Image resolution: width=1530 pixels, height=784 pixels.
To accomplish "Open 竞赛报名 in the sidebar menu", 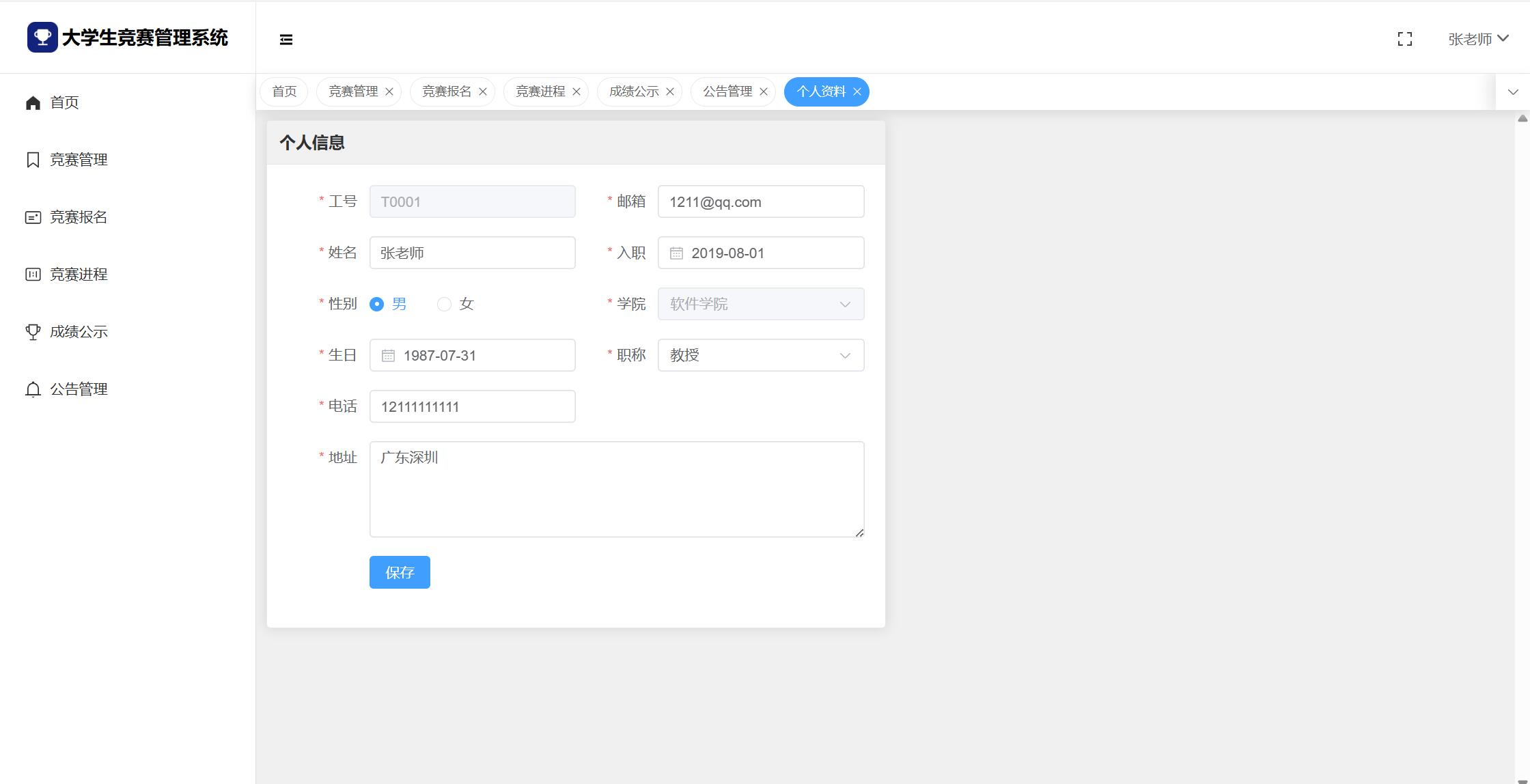I will [79, 217].
